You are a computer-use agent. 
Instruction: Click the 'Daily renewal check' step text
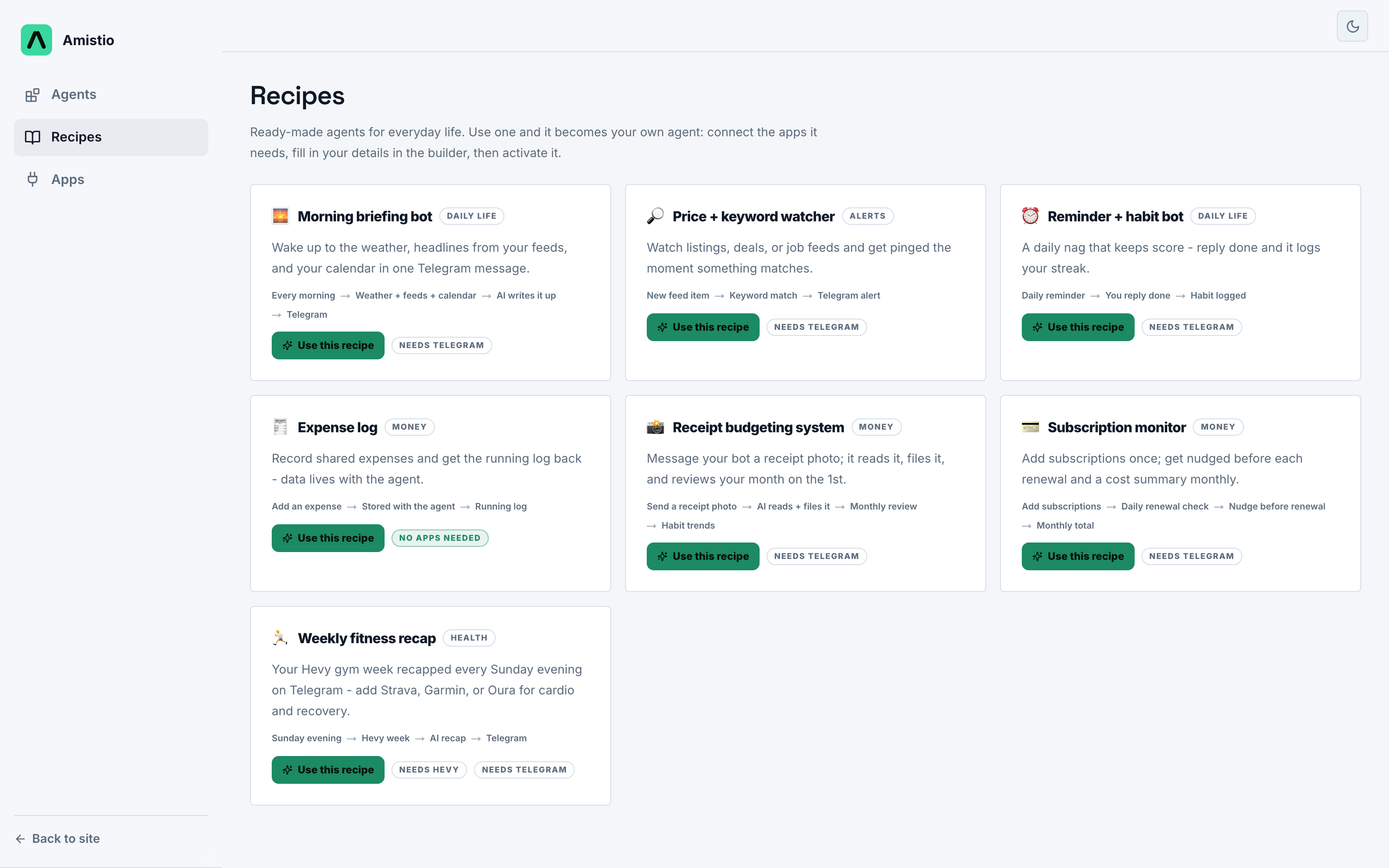[1165, 506]
